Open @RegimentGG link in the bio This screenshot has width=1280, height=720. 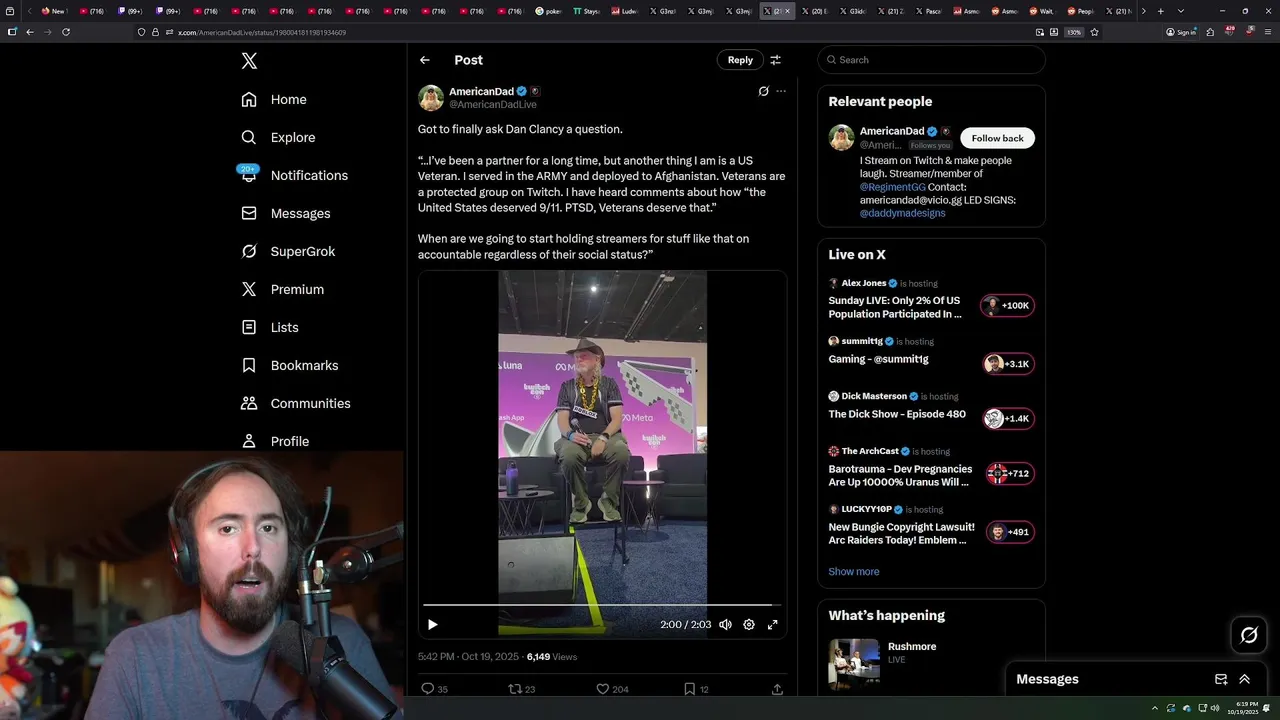[x=892, y=187]
